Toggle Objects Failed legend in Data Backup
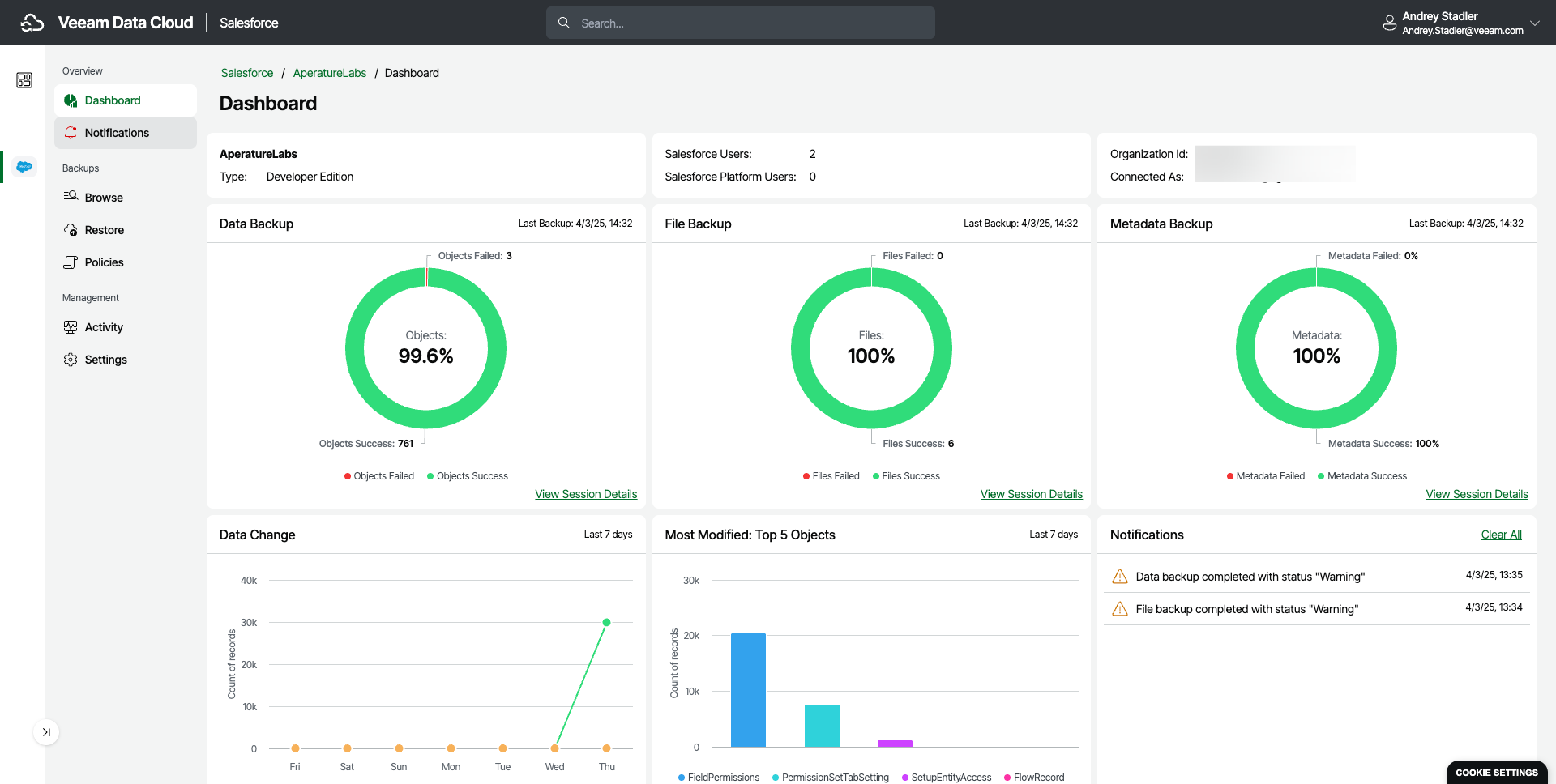This screenshot has height=784, width=1556. [379, 476]
